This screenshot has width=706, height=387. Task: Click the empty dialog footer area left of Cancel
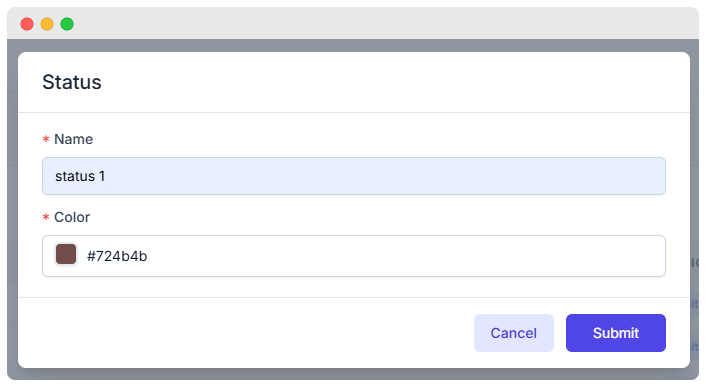click(243, 333)
